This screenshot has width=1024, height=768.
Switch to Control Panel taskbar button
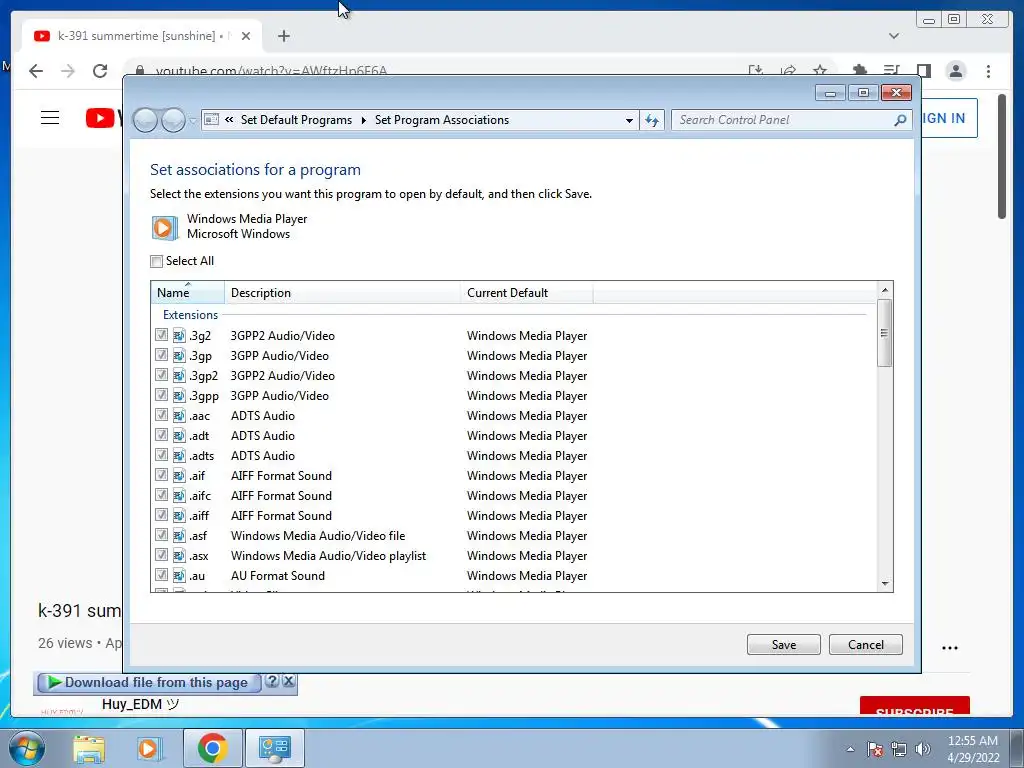(x=274, y=748)
